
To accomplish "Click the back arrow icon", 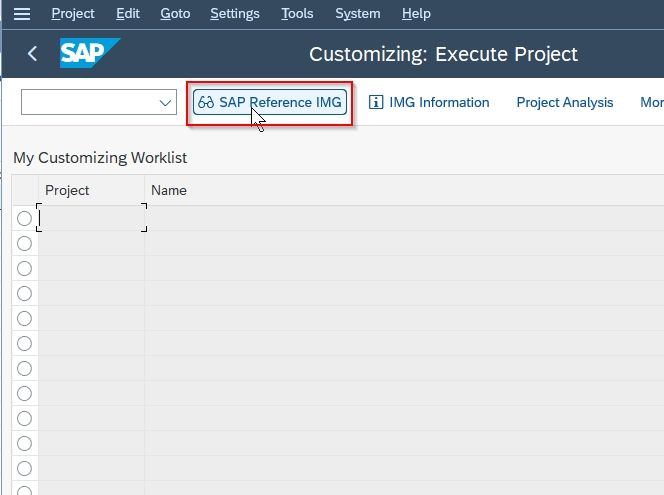I will pyautogui.click(x=32, y=54).
